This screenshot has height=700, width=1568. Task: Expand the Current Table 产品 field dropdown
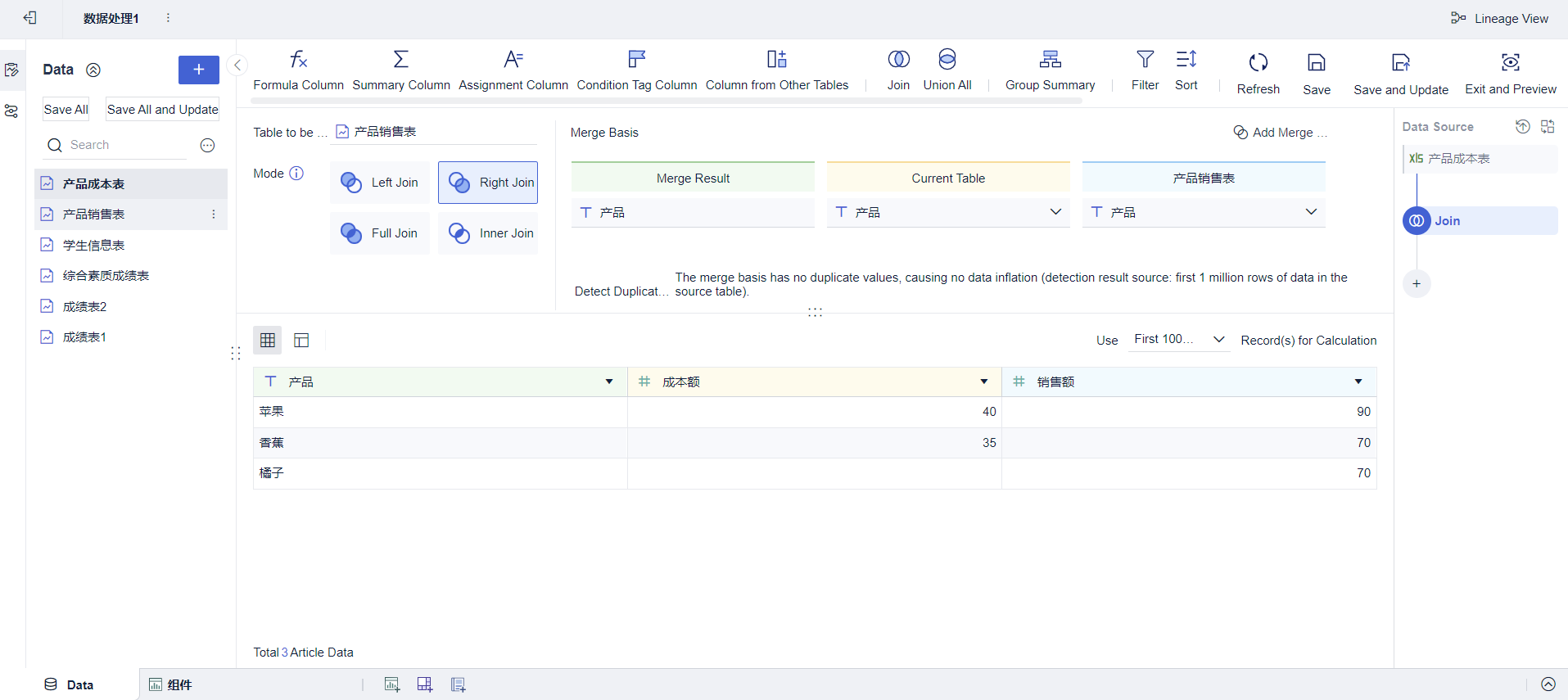click(x=1055, y=212)
